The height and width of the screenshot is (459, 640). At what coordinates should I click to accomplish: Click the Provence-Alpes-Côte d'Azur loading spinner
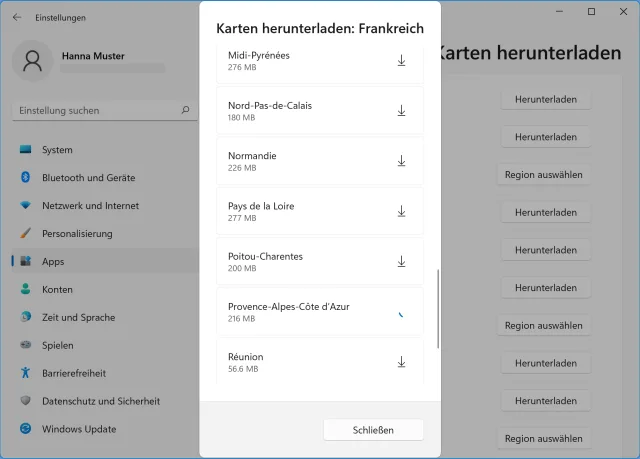pyautogui.click(x=401, y=314)
